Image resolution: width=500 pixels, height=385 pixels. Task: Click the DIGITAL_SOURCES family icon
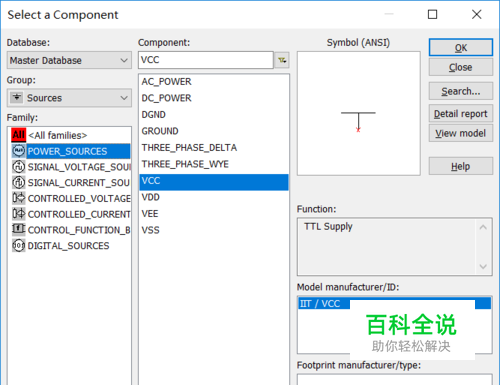click(x=19, y=245)
